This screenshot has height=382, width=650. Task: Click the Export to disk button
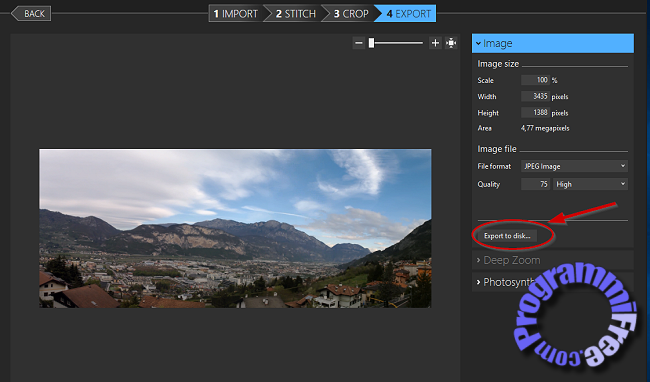click(507, 236)
